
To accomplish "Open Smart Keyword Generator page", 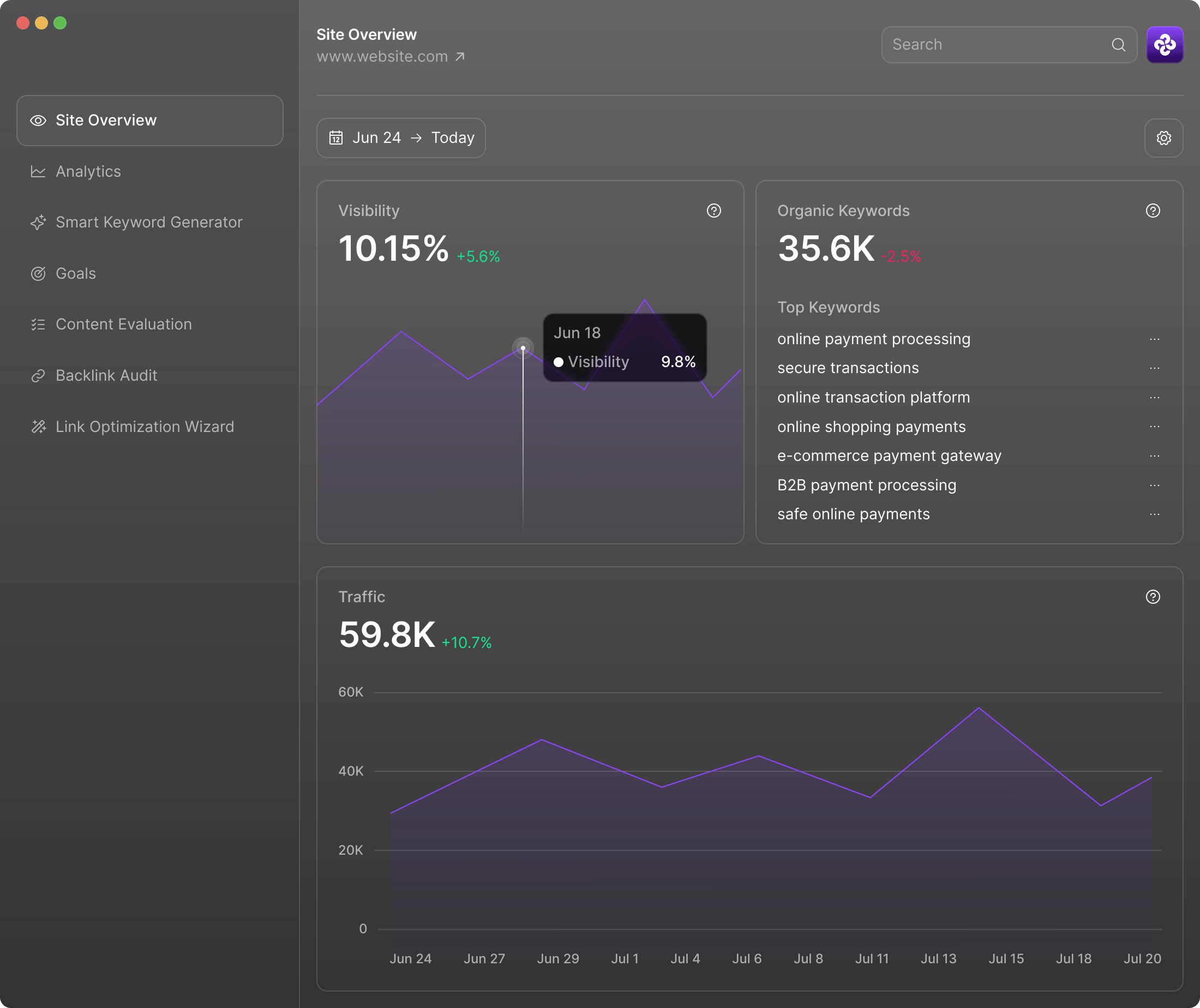I will point(148,223).
